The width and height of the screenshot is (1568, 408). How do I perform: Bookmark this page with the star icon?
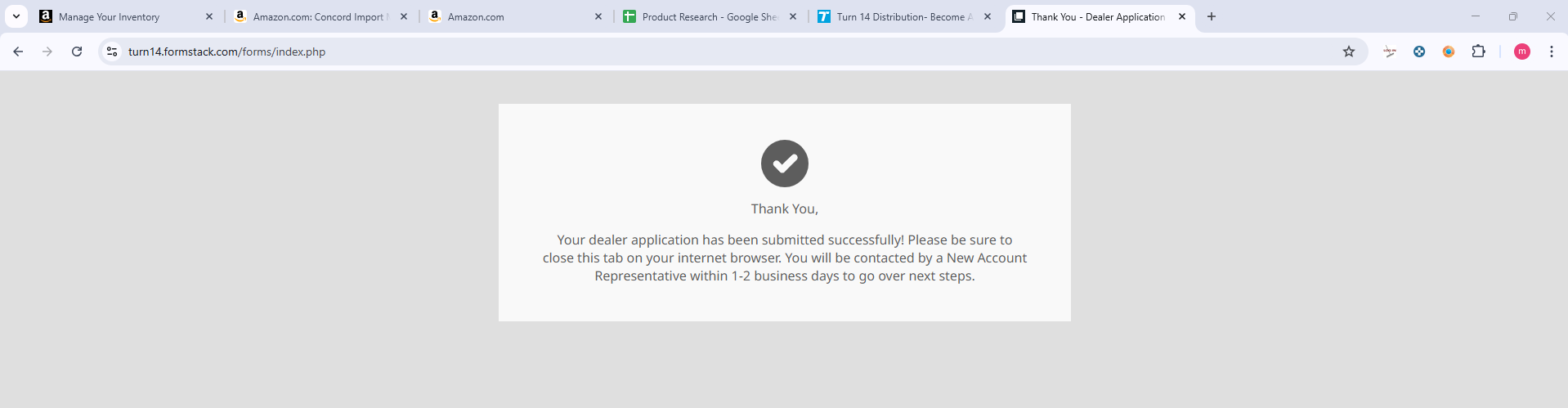(1349, 52)
